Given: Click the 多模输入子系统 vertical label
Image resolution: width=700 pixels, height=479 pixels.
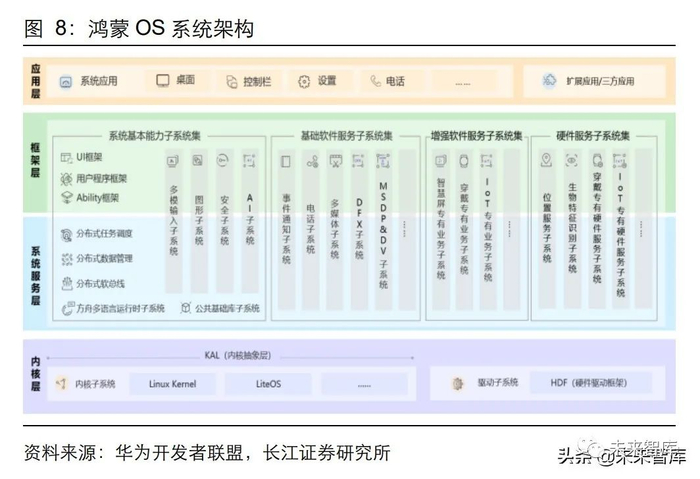Looking at the screenshot, I should (173, 221).
